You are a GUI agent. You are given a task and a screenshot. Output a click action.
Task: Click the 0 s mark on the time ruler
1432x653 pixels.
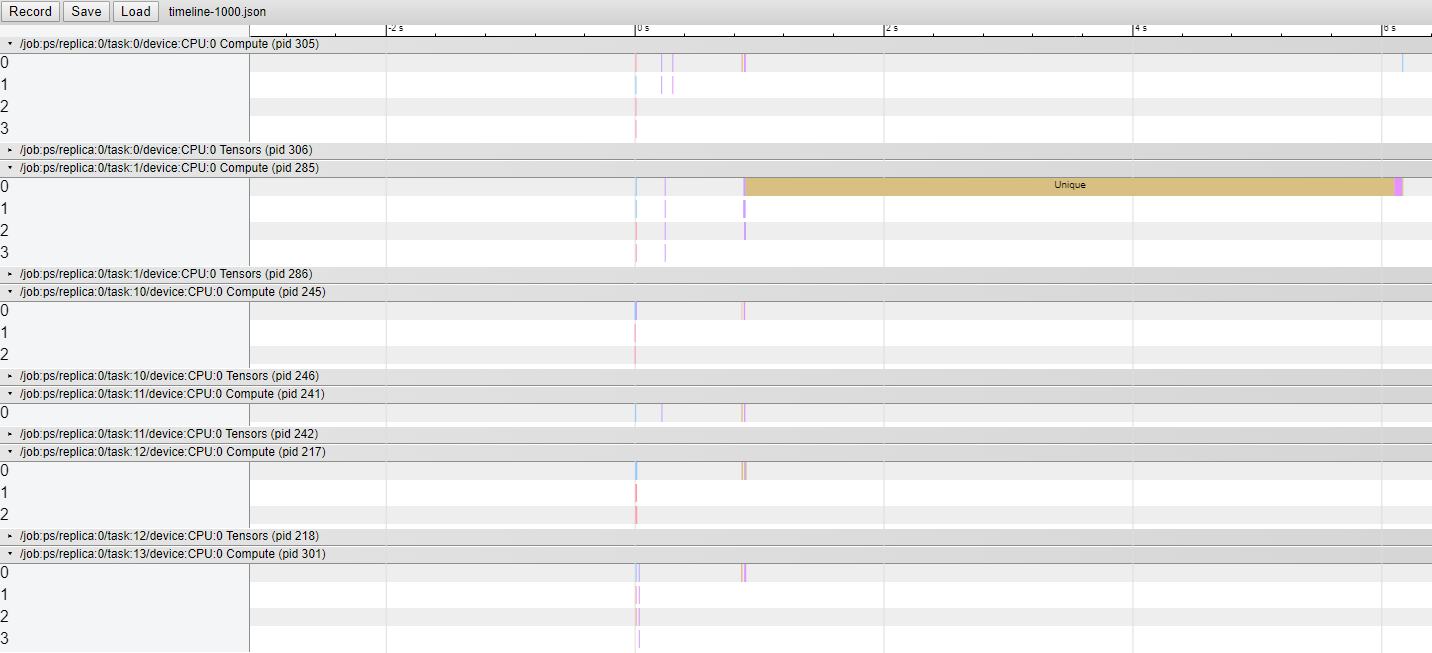(x=639, y=29)
